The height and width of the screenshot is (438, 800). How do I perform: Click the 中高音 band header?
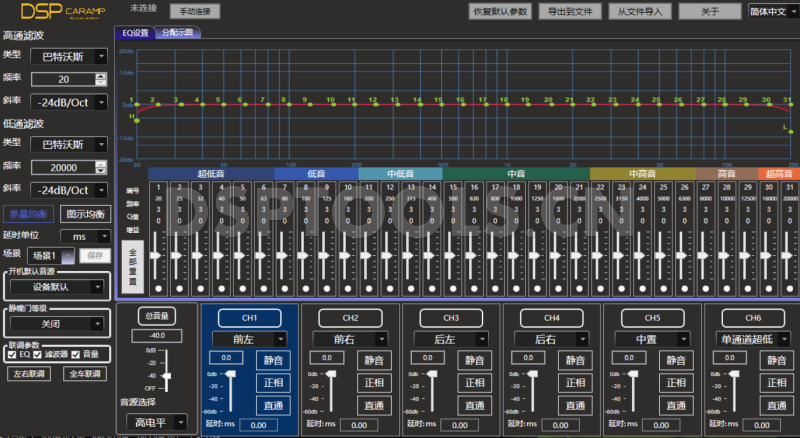(x=641, y=174)
